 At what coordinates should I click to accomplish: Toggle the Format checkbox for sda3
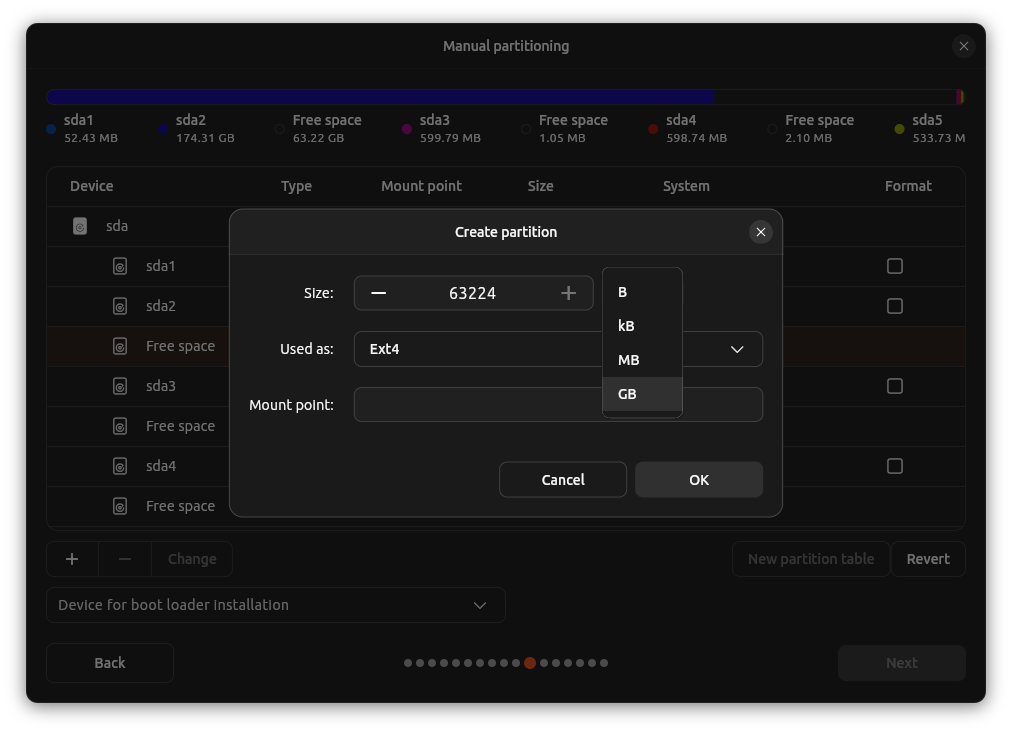[895, 386]
